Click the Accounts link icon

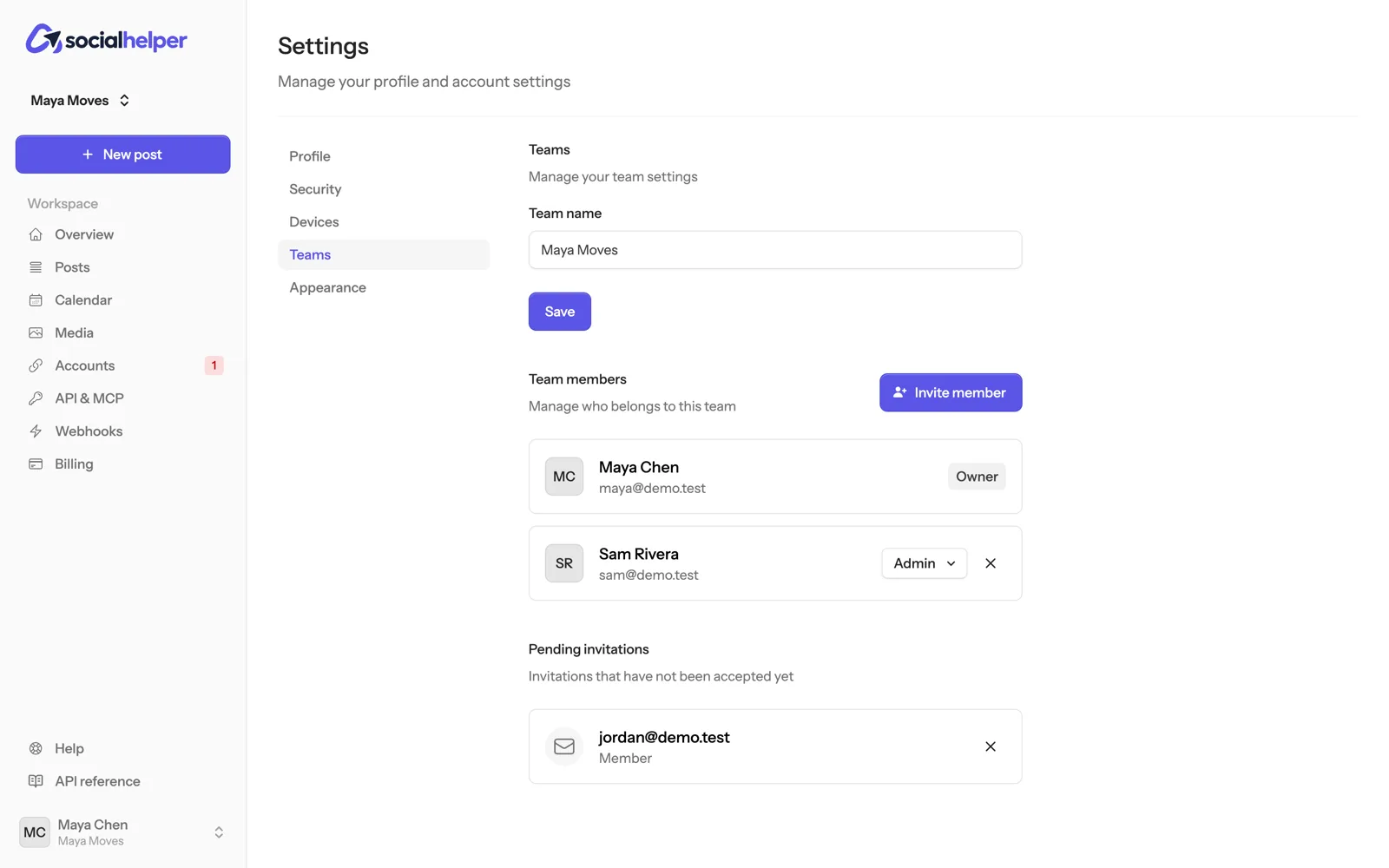(36, 365)
